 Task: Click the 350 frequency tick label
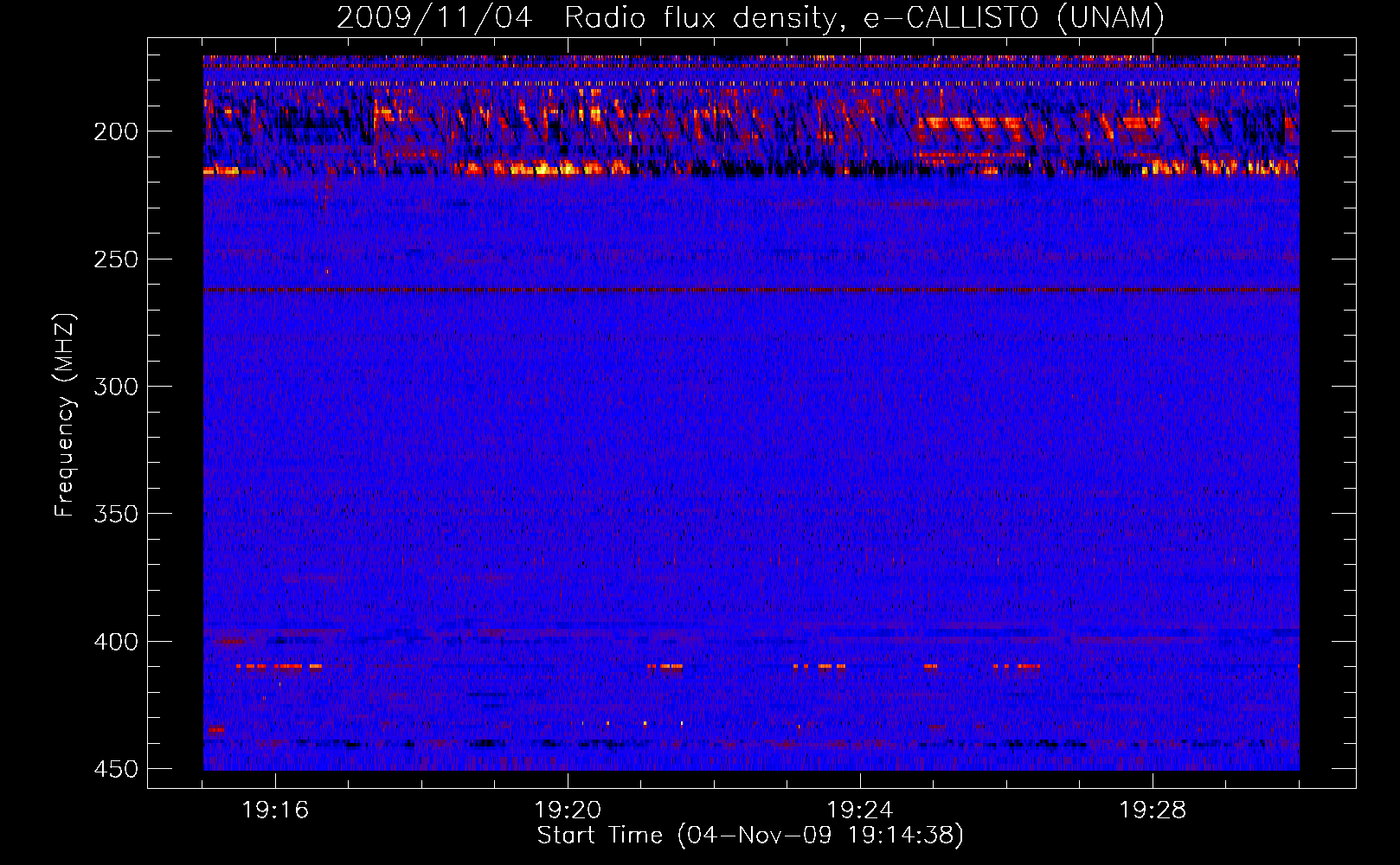point(116,514)
